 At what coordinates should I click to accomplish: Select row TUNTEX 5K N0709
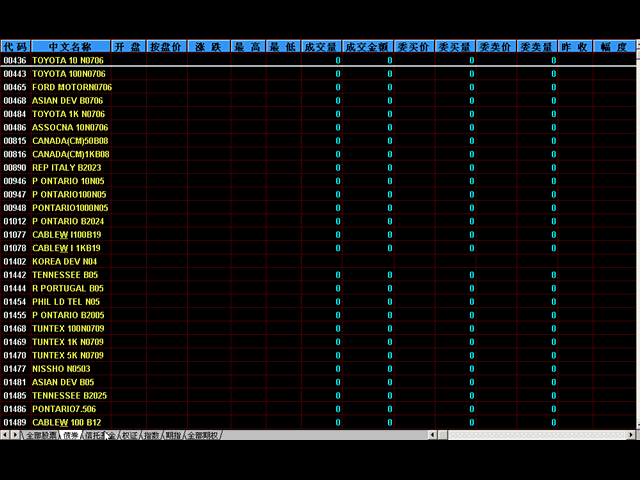(x=318, y=356)
